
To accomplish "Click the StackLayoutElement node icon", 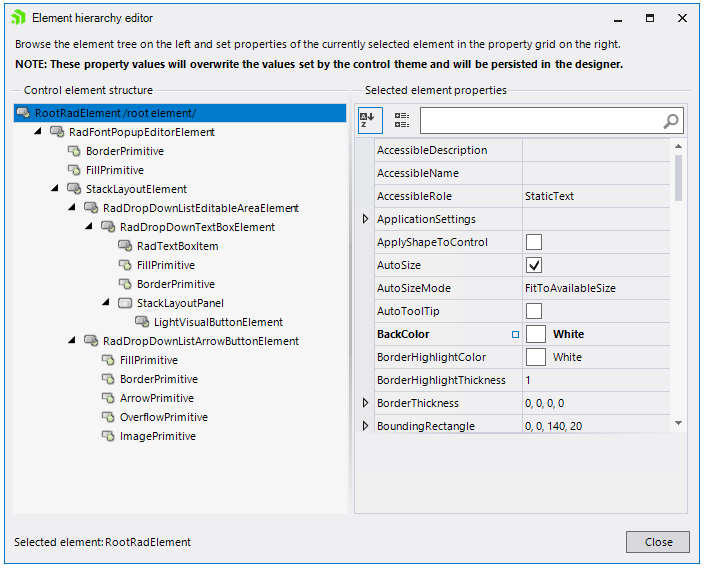I will [74, 189].
